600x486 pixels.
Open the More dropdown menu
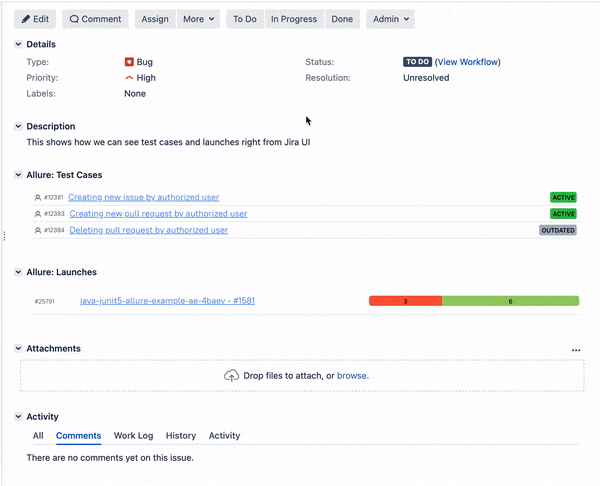(199, 19)
